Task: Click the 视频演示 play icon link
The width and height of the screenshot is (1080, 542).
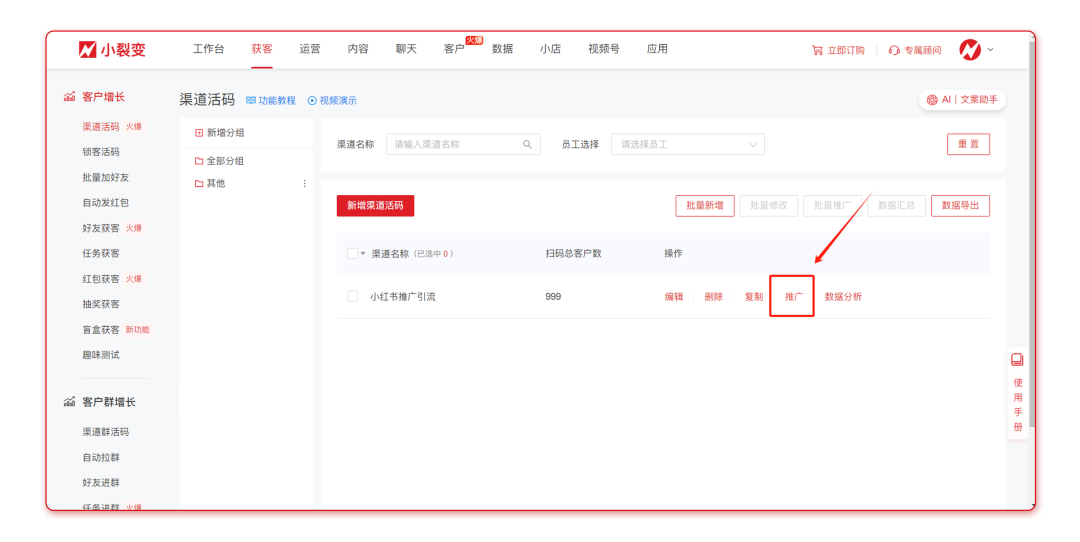Action: pyautogui.click(x=312, y=101)
